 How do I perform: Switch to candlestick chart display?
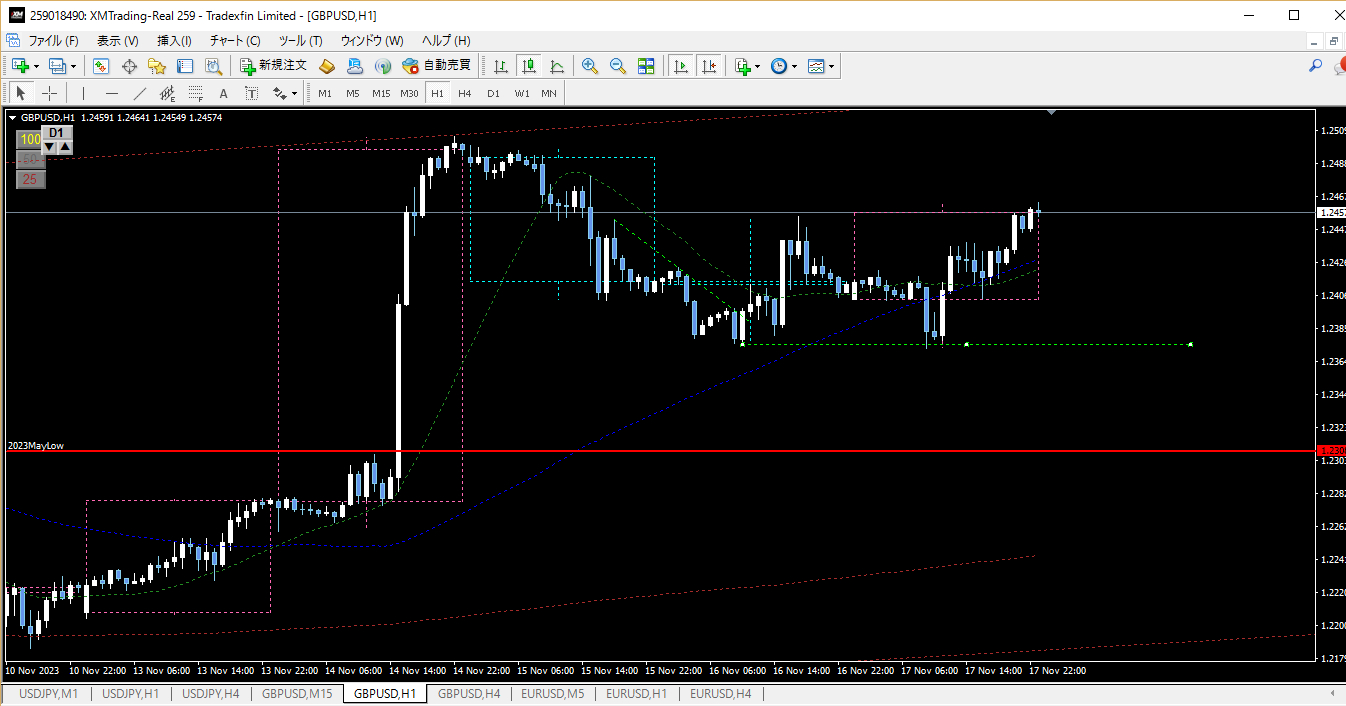529,66
